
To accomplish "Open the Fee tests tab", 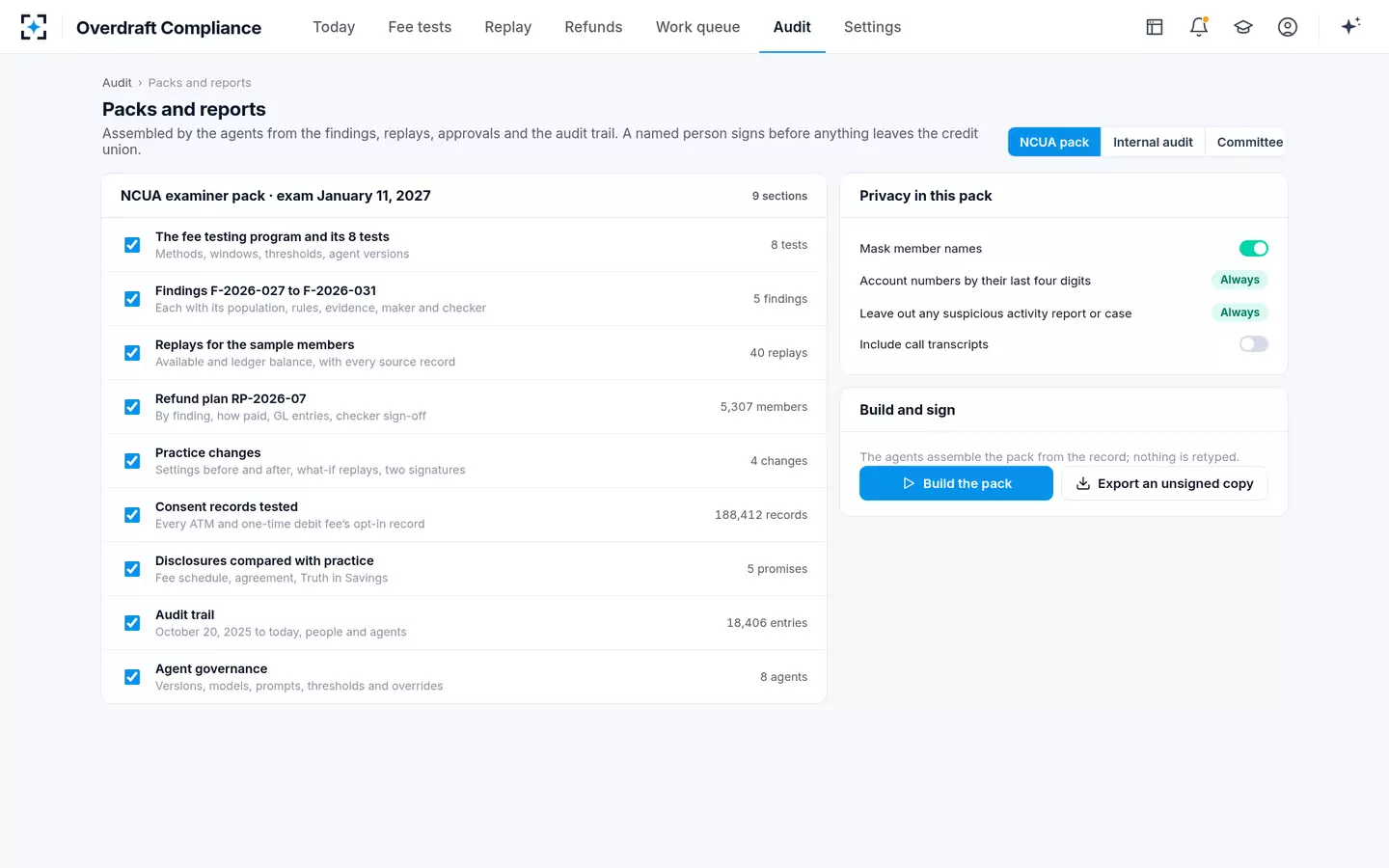I will 420,27.
